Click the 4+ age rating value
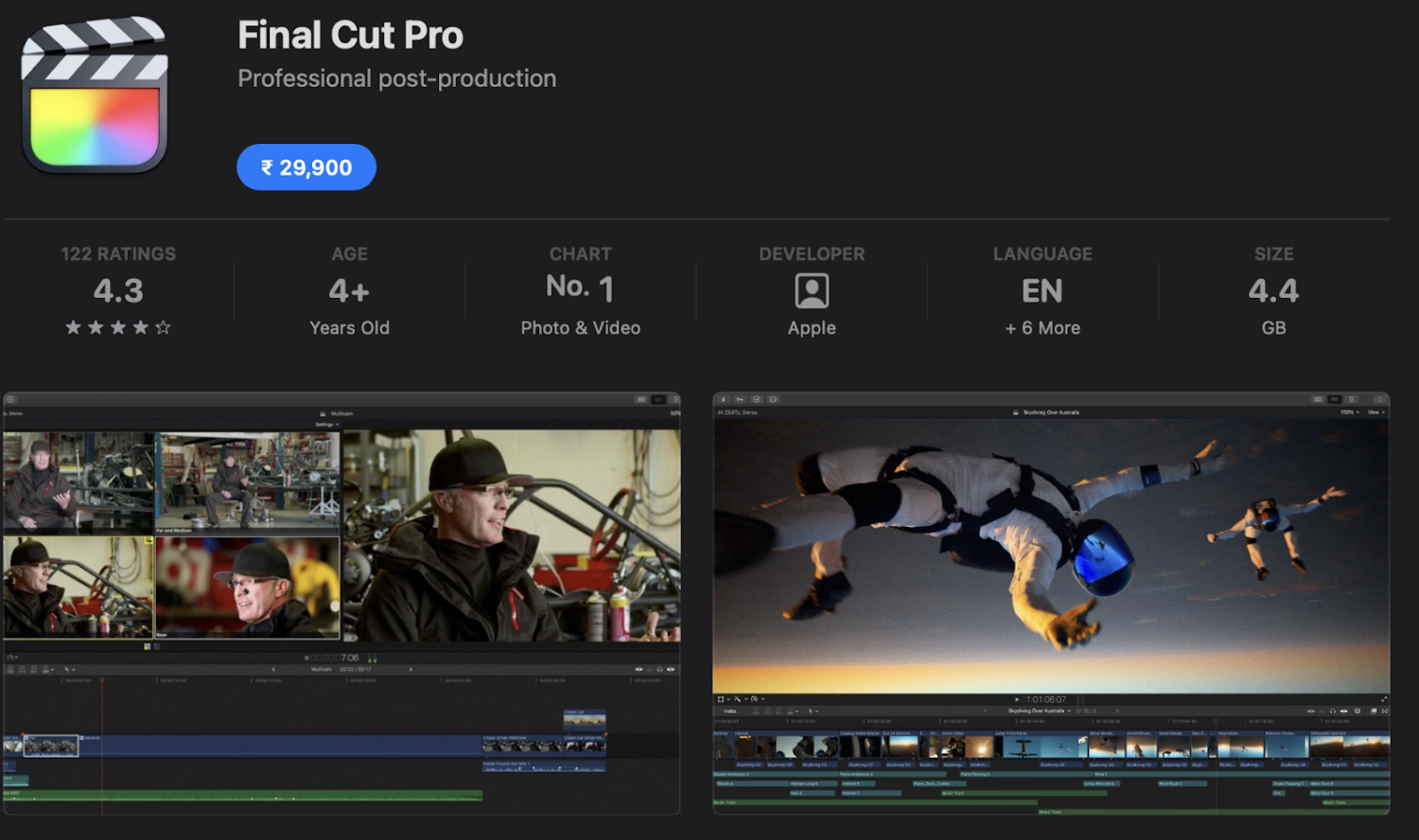The image size is (1419, 840). point(349,290)
